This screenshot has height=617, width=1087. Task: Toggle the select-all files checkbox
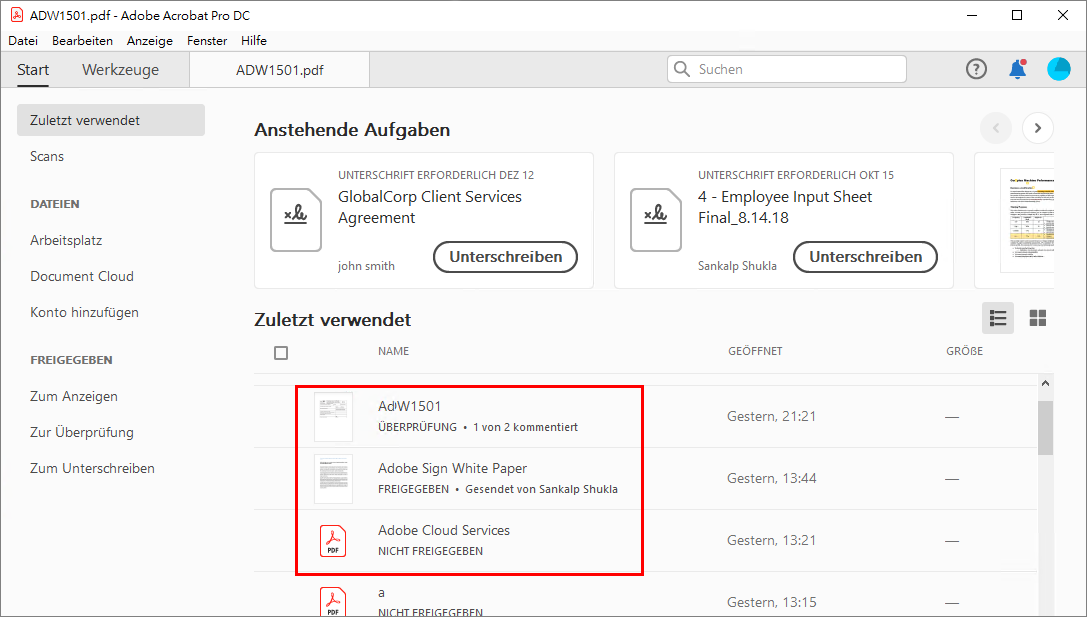pyautogui.click(x=281, y=352)
